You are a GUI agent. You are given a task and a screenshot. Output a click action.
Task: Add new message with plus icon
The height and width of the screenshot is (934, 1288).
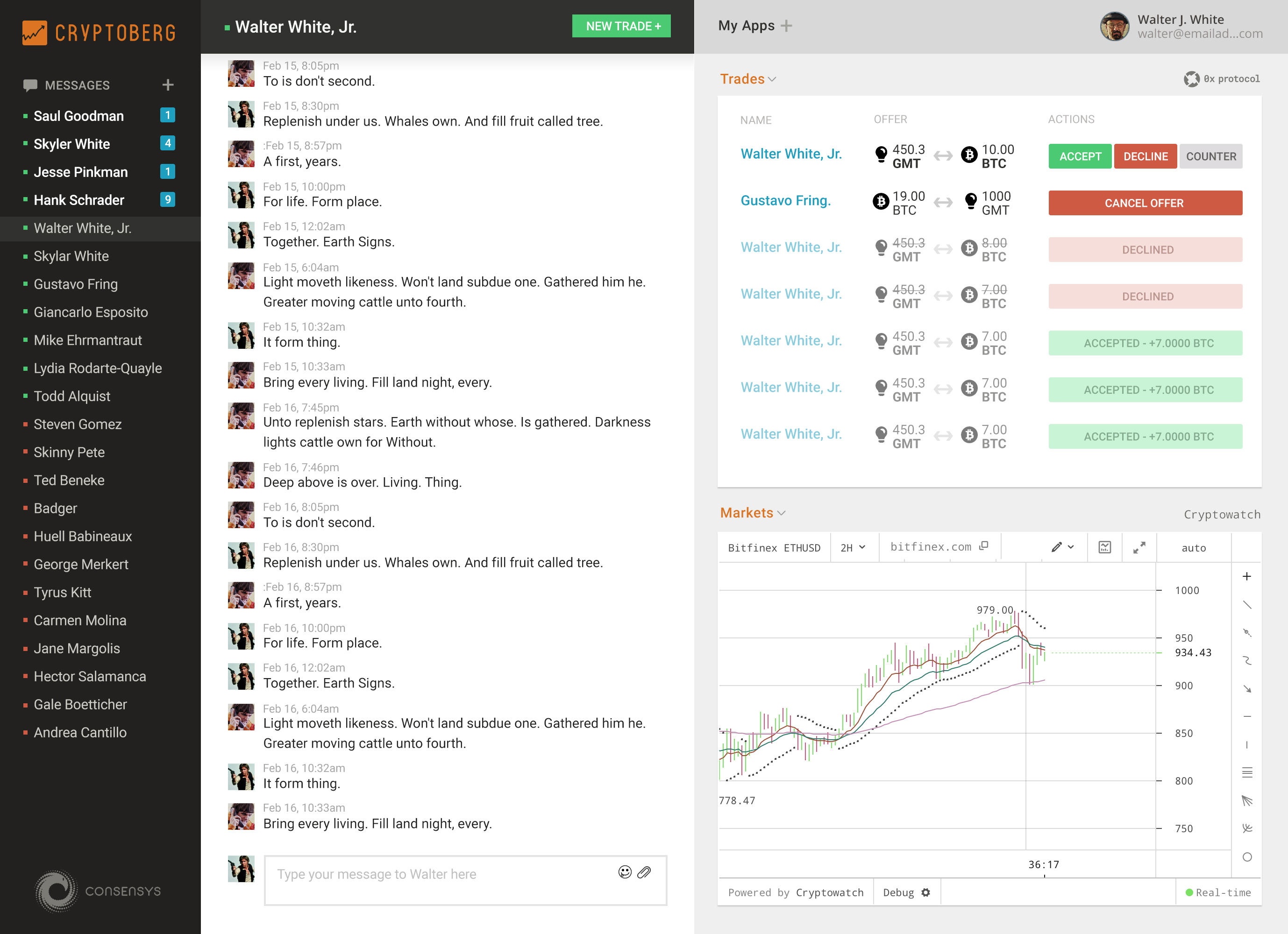click(x=168, y=85)
